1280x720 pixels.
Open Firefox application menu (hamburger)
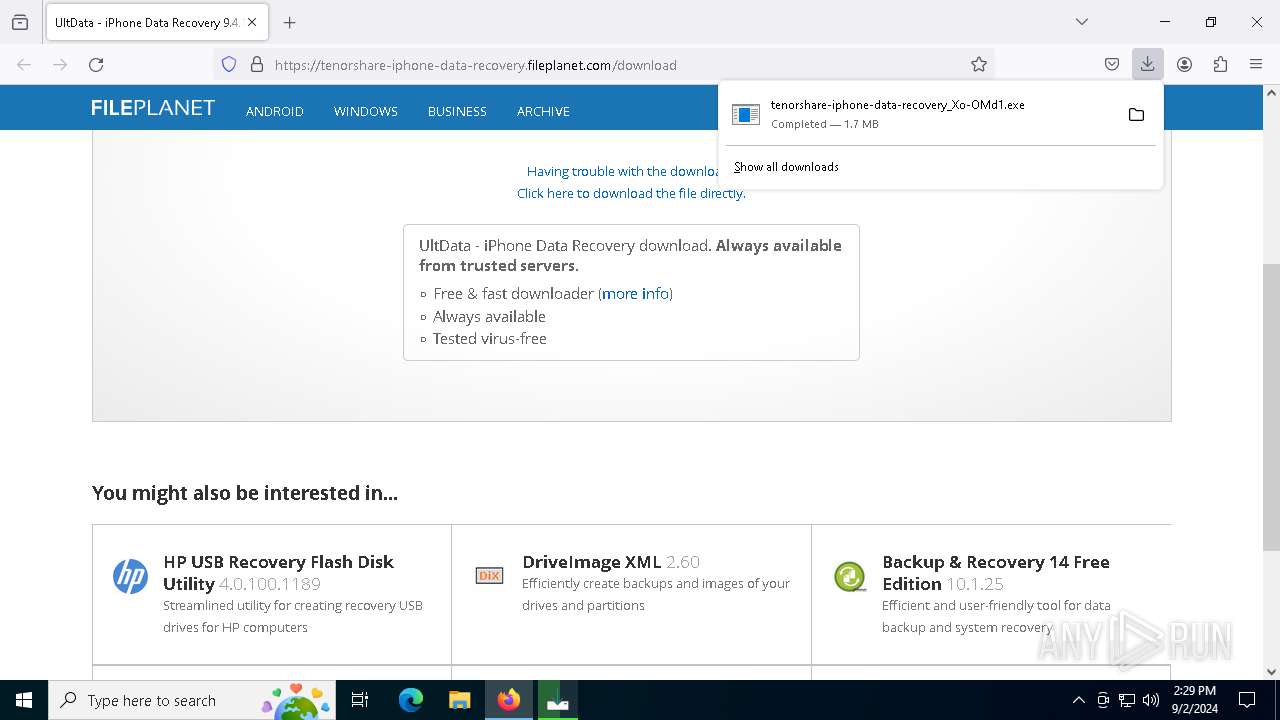point(1256,64)
